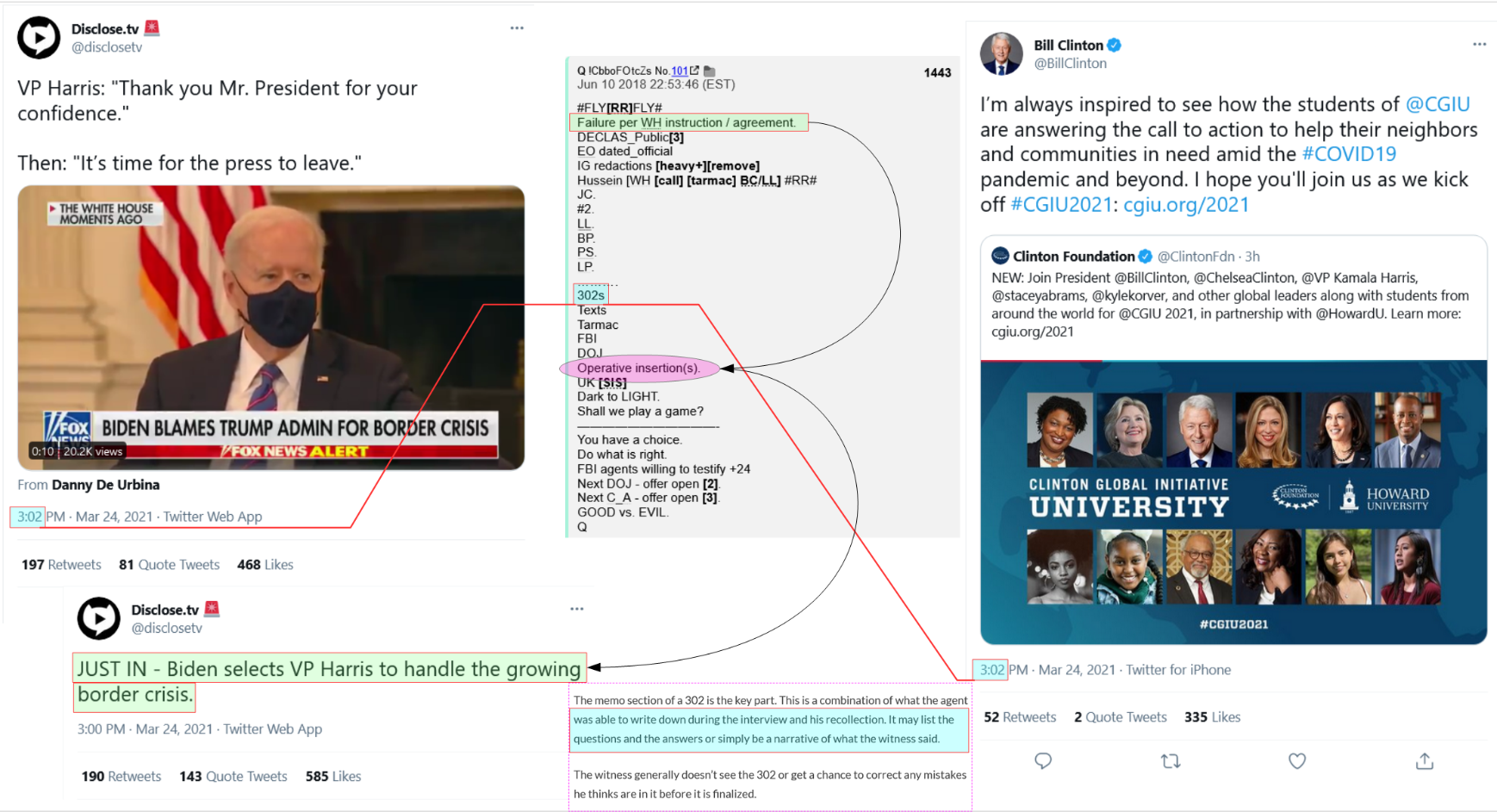Screen dimensions: 1497x812
Task: View 81 Quote Tweets on Harris tweet
Action: 169,565
